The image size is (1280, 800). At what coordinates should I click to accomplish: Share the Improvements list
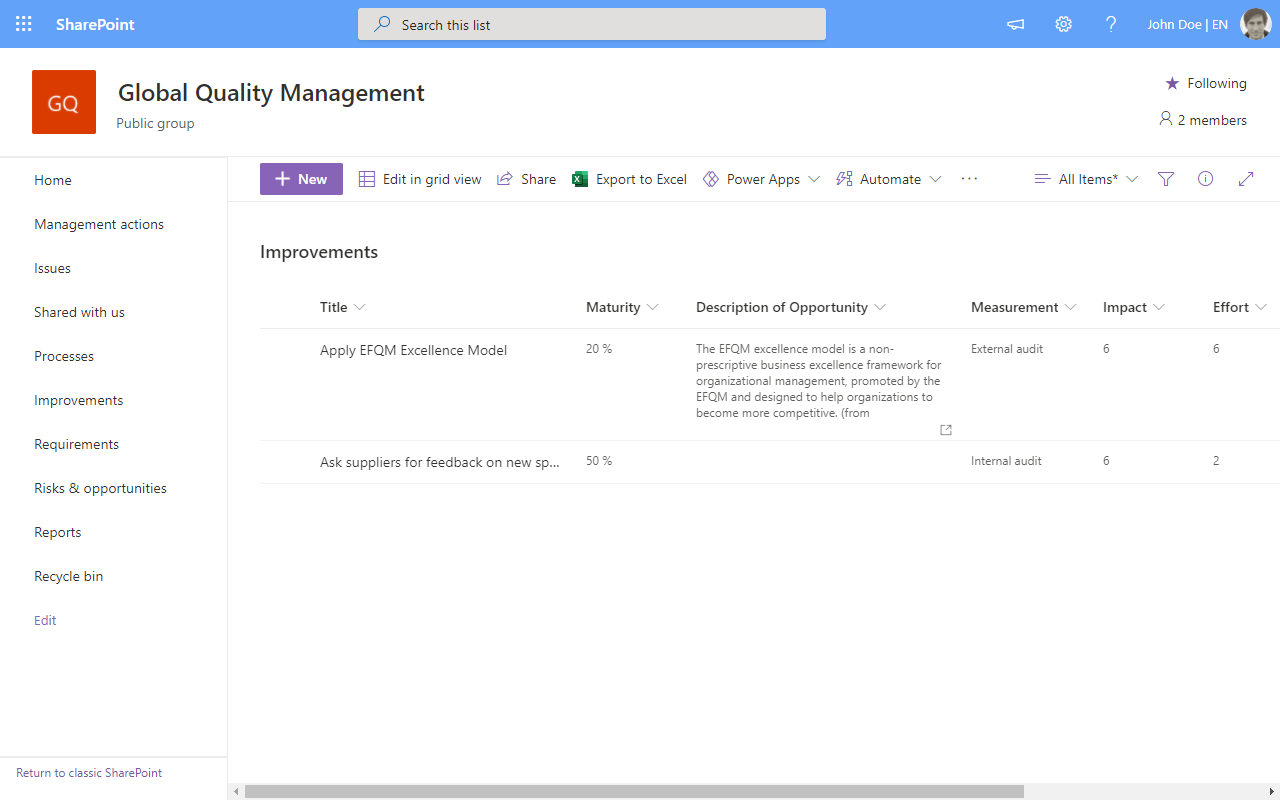click(526, 178)
